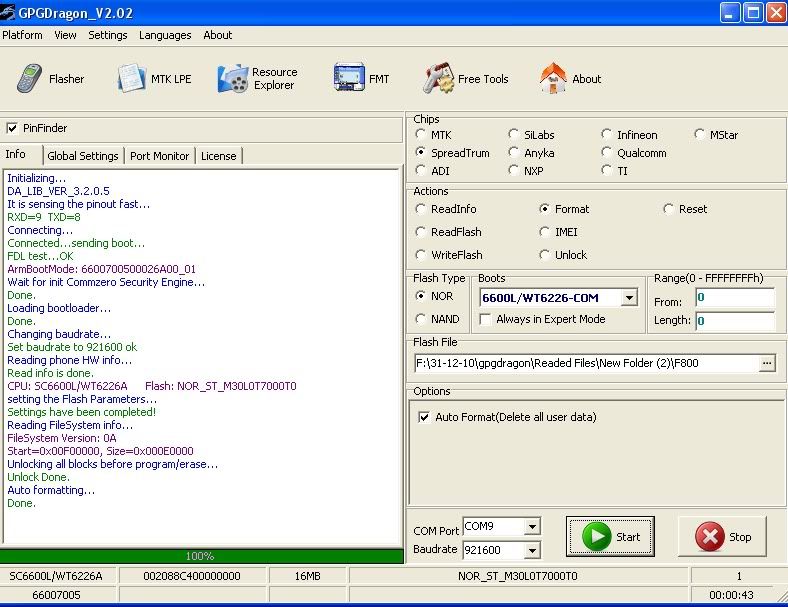Click status bar '66007005' cell

(56, 595)
